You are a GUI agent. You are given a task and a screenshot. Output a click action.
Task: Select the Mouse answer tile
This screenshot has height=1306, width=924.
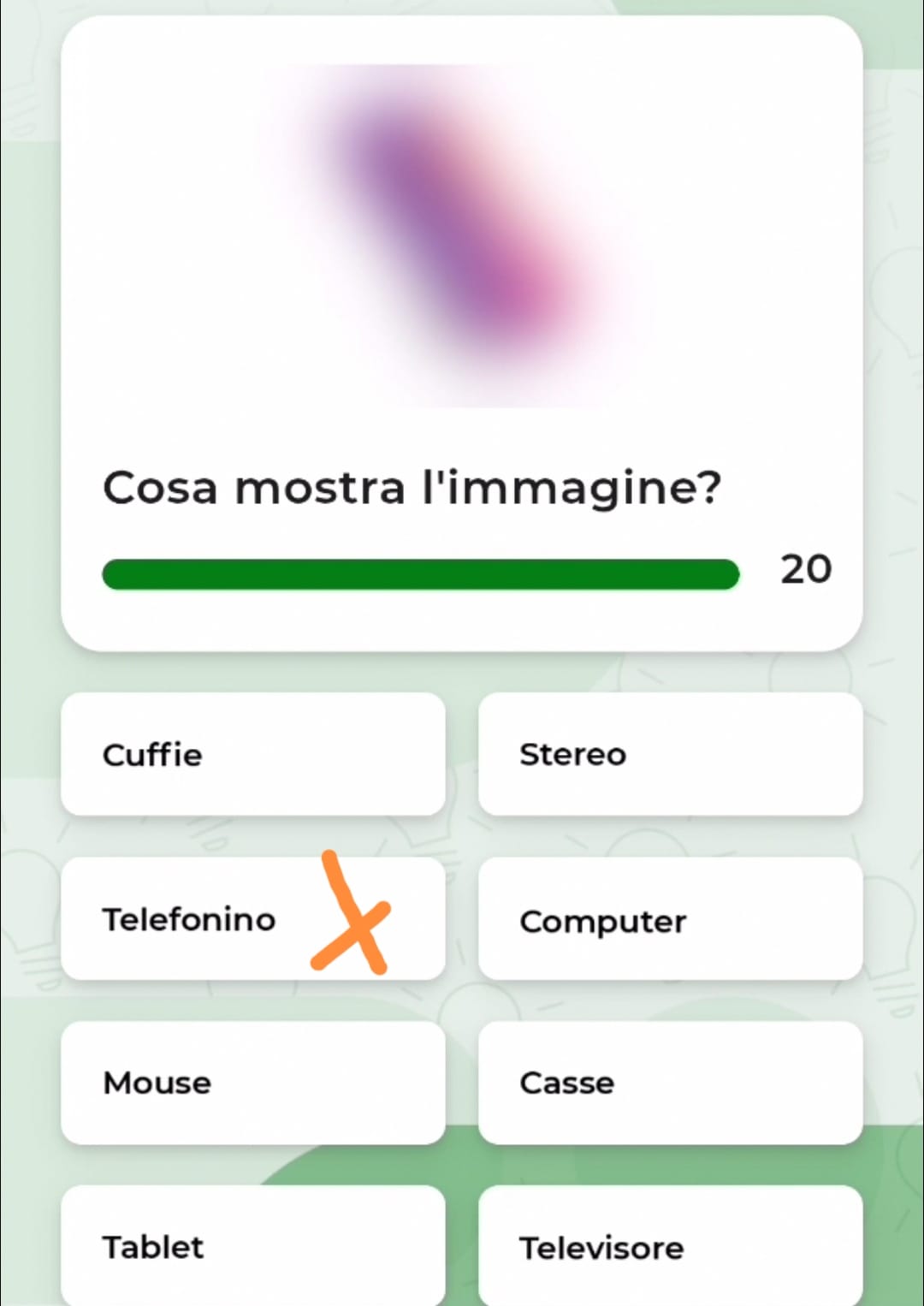pyautogui.click(x=252, y=1083)
